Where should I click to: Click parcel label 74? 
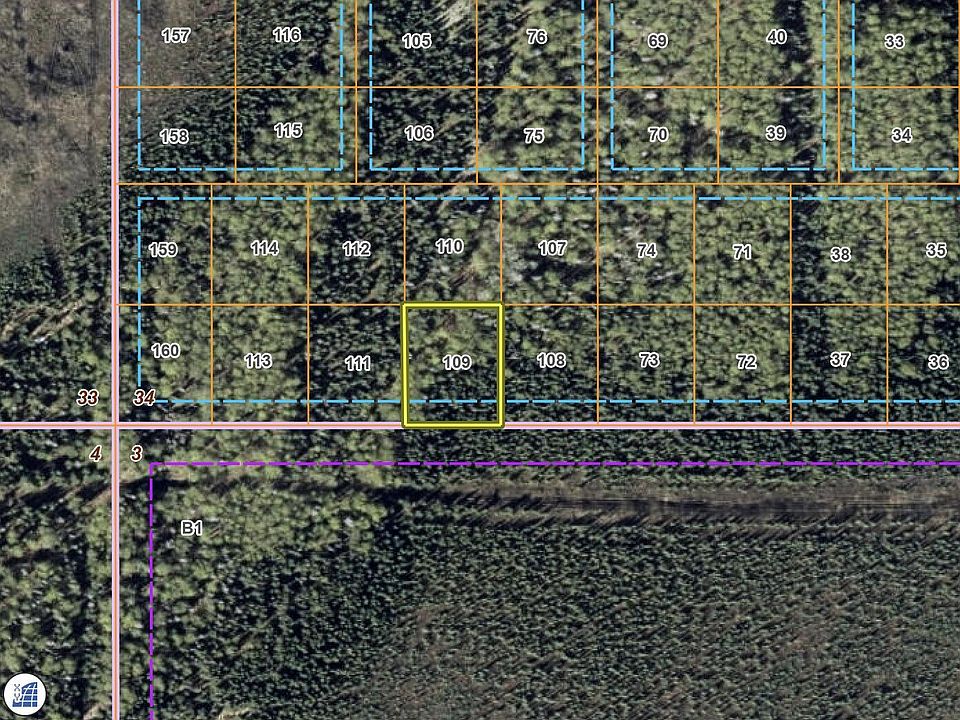(x=647, y=250)
